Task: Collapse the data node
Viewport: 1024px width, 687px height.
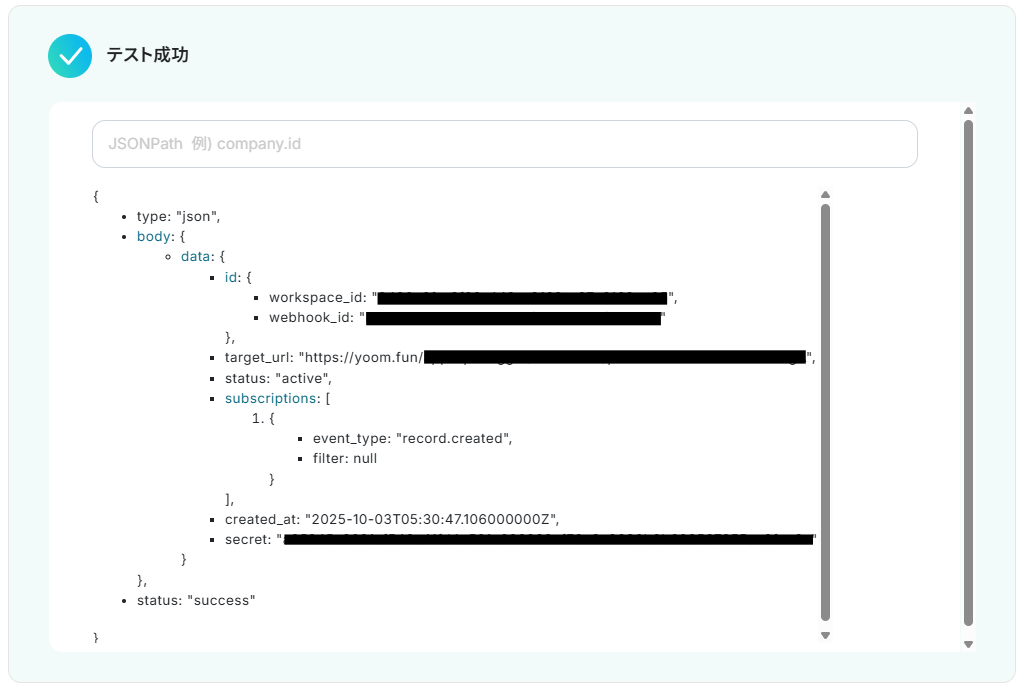Action: click(x=196, y=257)
